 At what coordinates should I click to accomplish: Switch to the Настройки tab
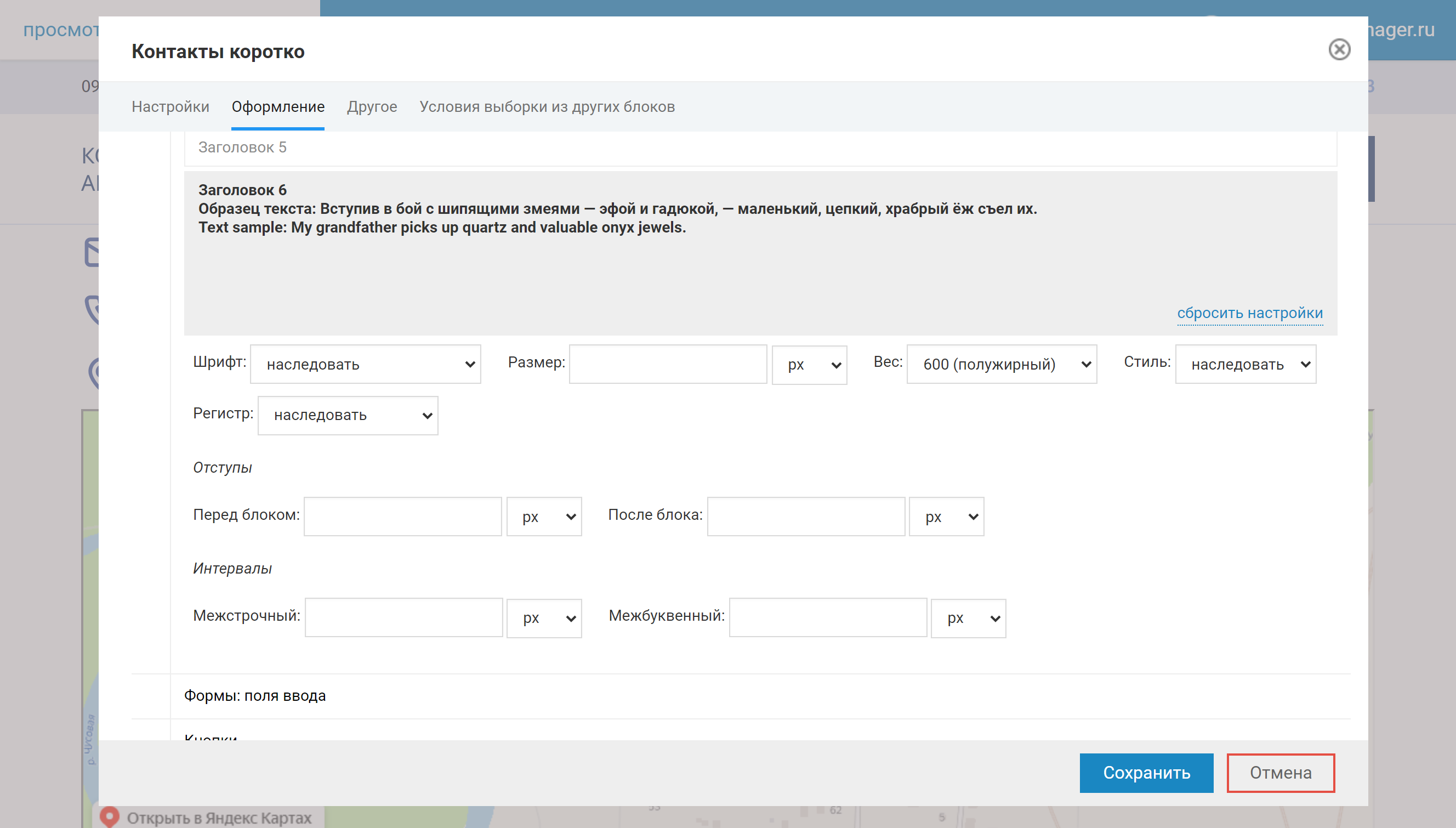(170, 107)
